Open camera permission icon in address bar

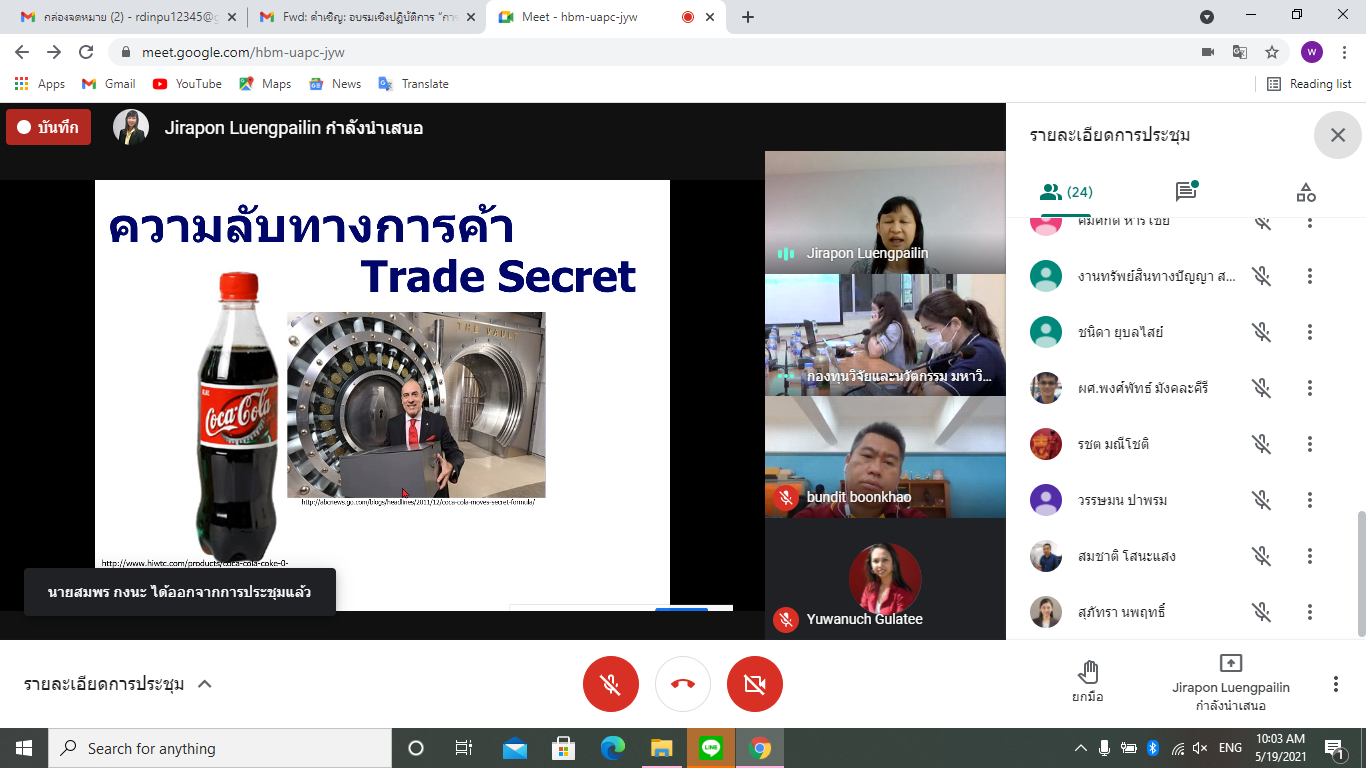coord(1207,52)
